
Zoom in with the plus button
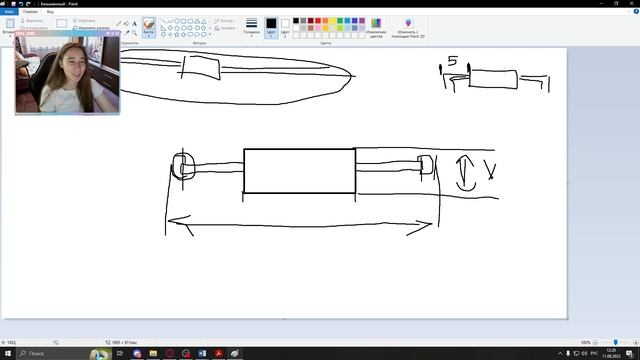(636, 342)
